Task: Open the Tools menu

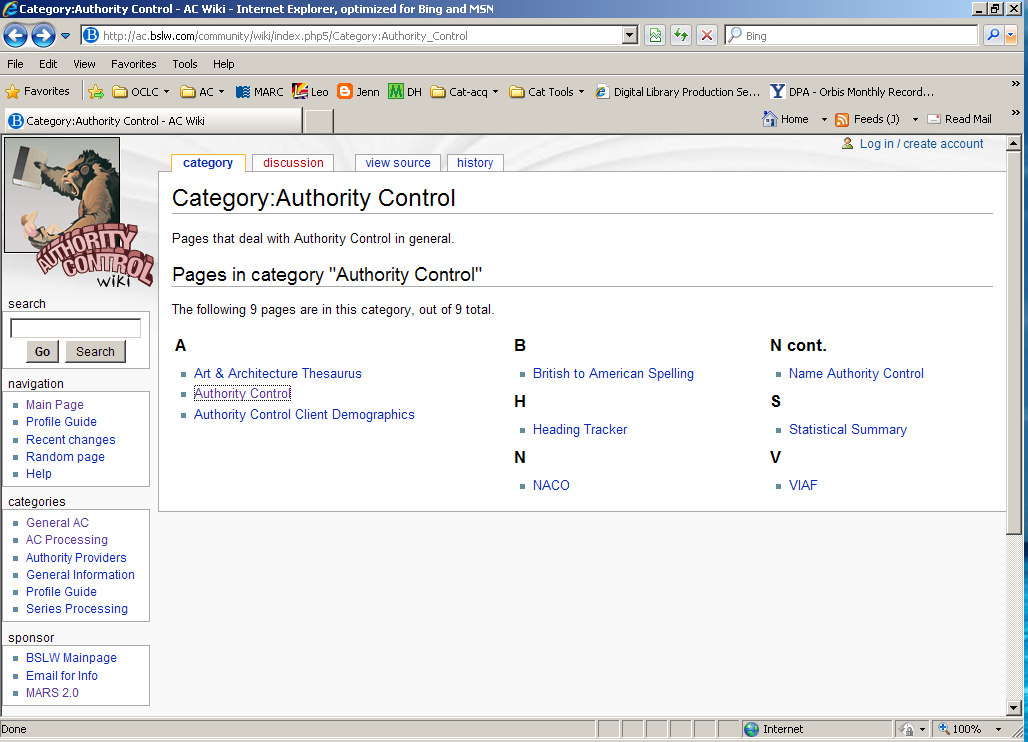Action: pyautogui.click(x=185, y=64)
